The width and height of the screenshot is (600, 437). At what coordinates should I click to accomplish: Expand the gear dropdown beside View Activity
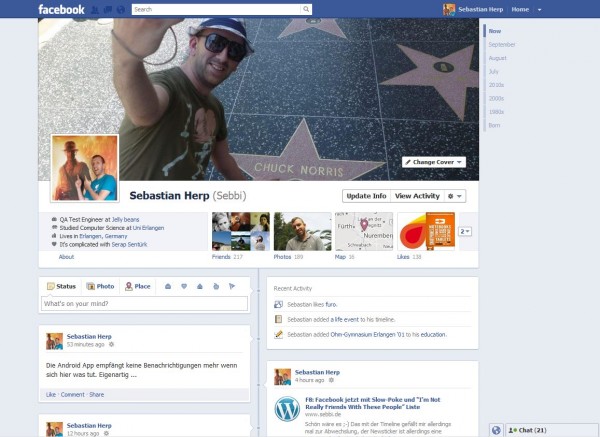coord(455,196)
